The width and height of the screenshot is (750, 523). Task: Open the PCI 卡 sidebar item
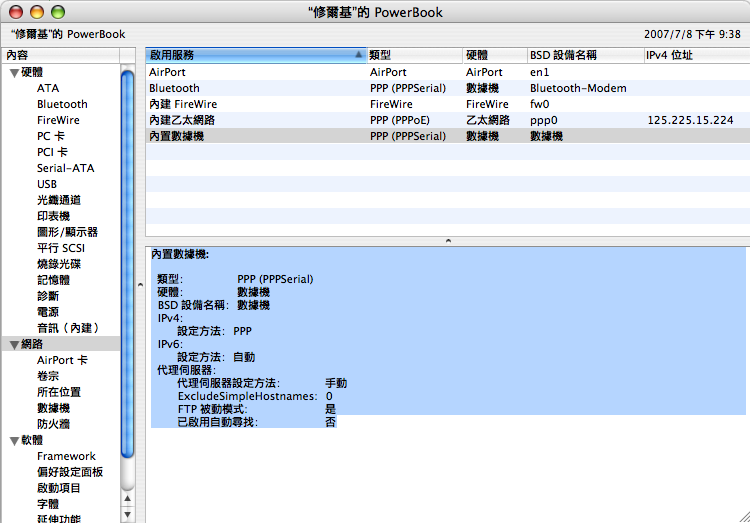(x=52, y=152)
